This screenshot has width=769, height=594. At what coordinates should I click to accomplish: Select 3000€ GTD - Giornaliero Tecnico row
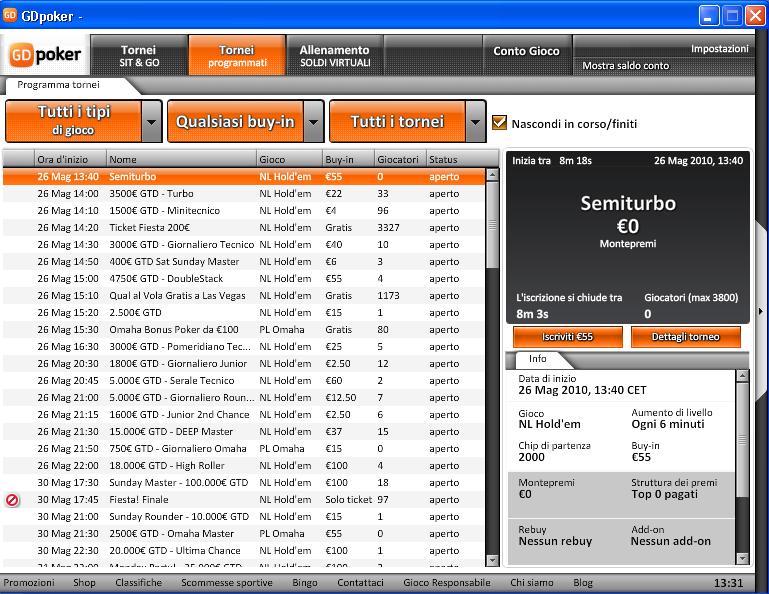click(244, 245)
